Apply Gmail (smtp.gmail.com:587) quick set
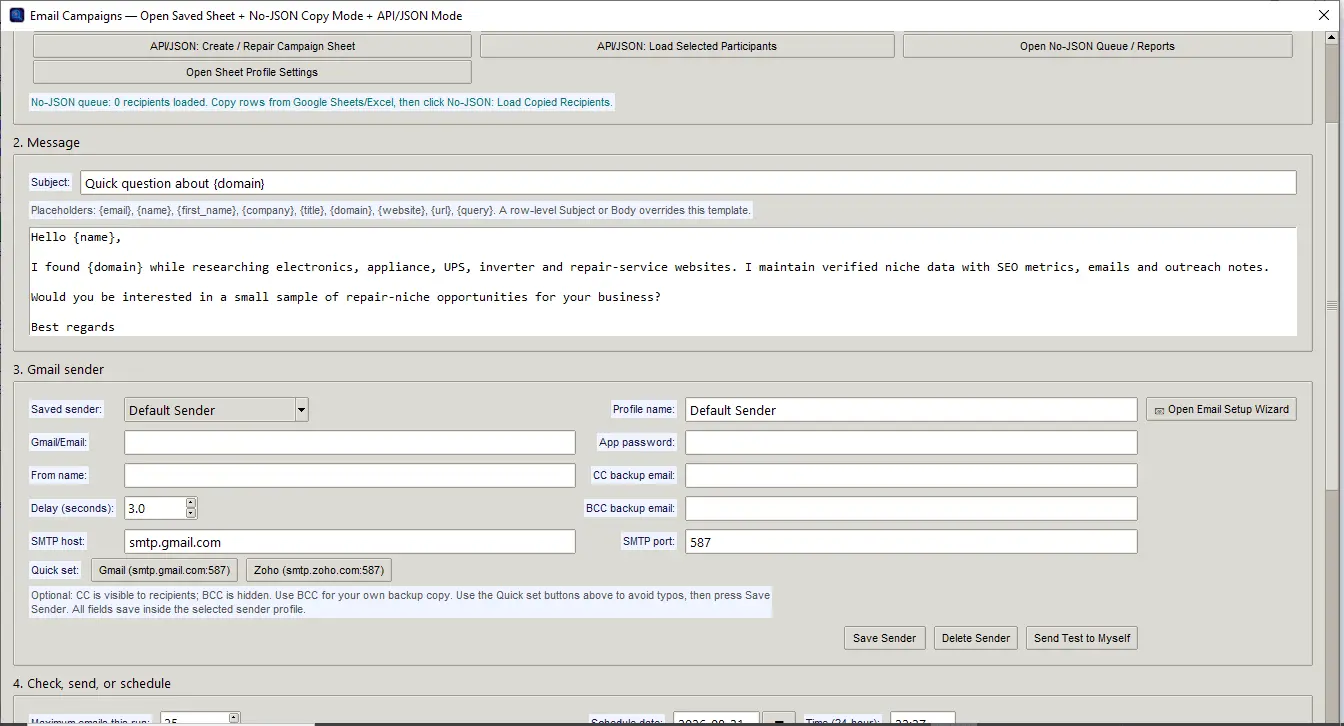 tap(164, 570)
